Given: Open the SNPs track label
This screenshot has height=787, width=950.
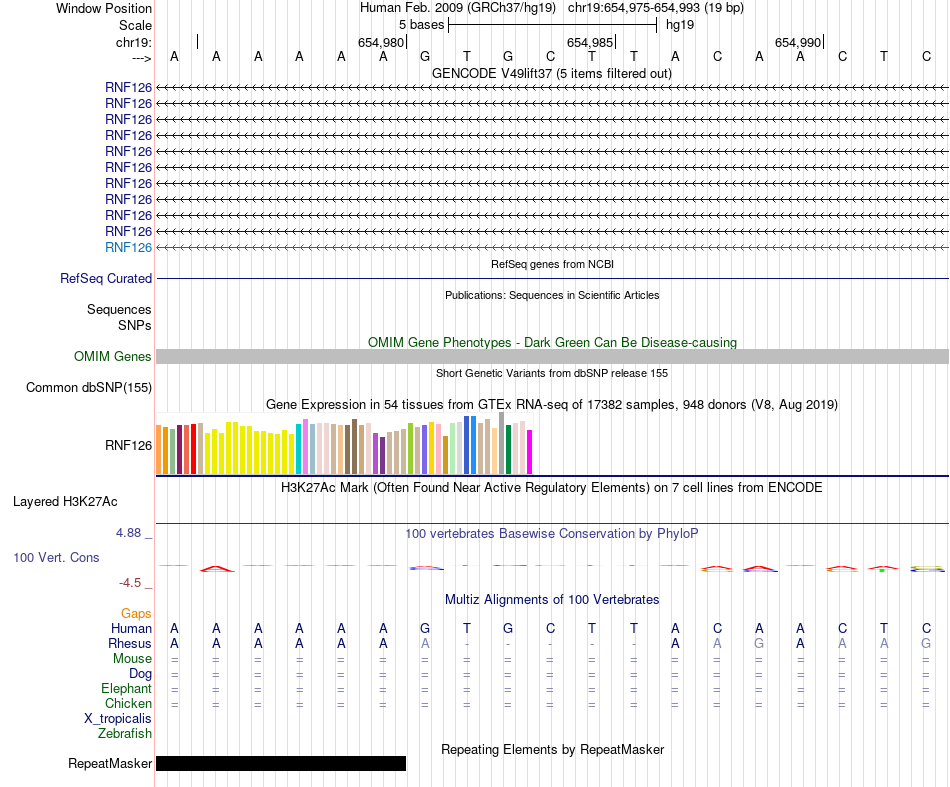Looking at the screenshot, I should pyautogui.click(x=135, y=325).
